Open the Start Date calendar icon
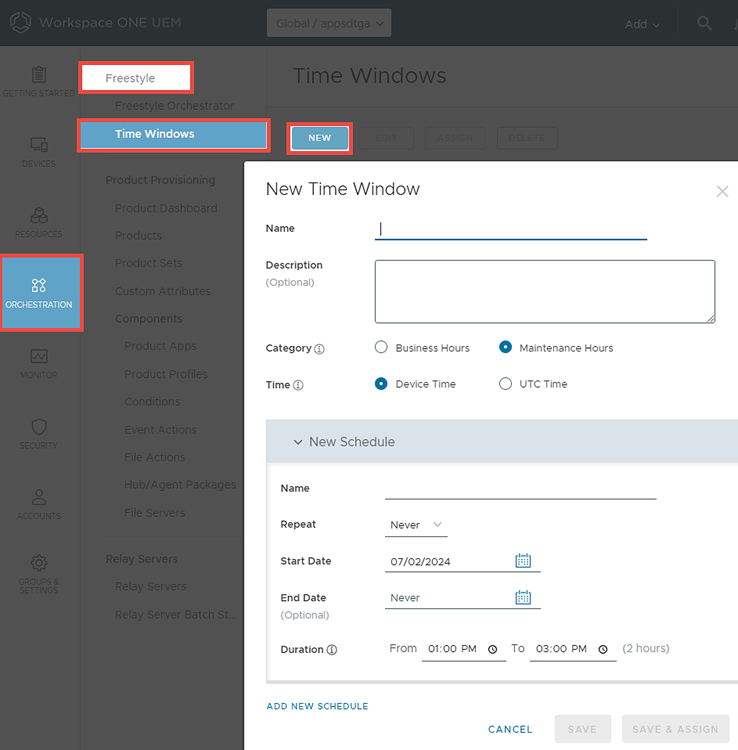 (523, 561)
